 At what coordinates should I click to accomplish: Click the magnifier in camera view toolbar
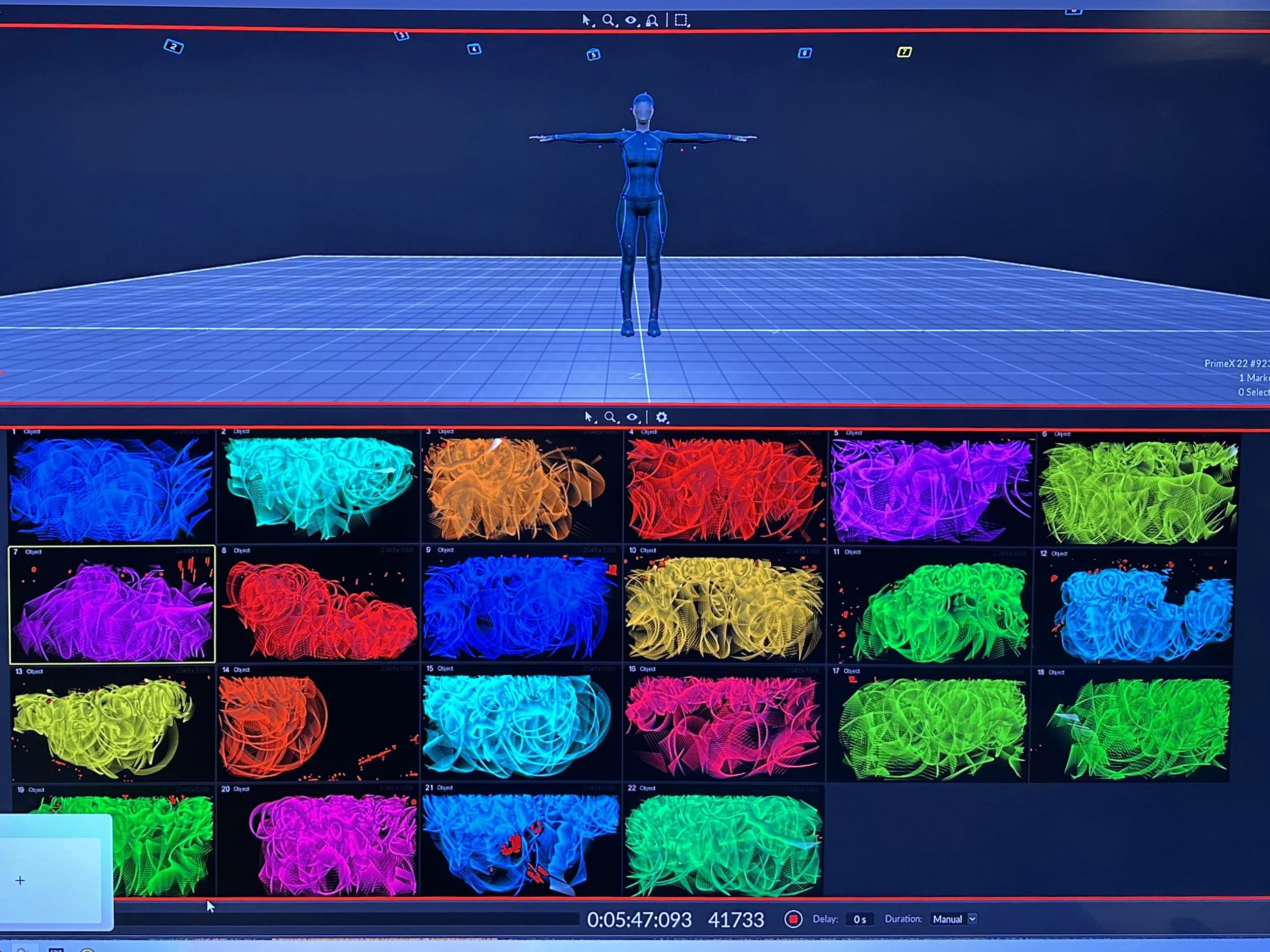[x=610, y=417]
